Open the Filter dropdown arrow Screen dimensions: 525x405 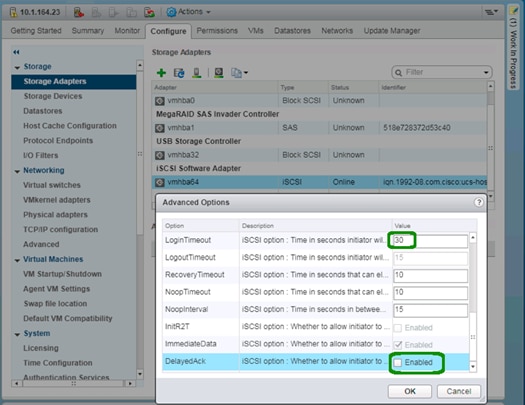point(486,73)
